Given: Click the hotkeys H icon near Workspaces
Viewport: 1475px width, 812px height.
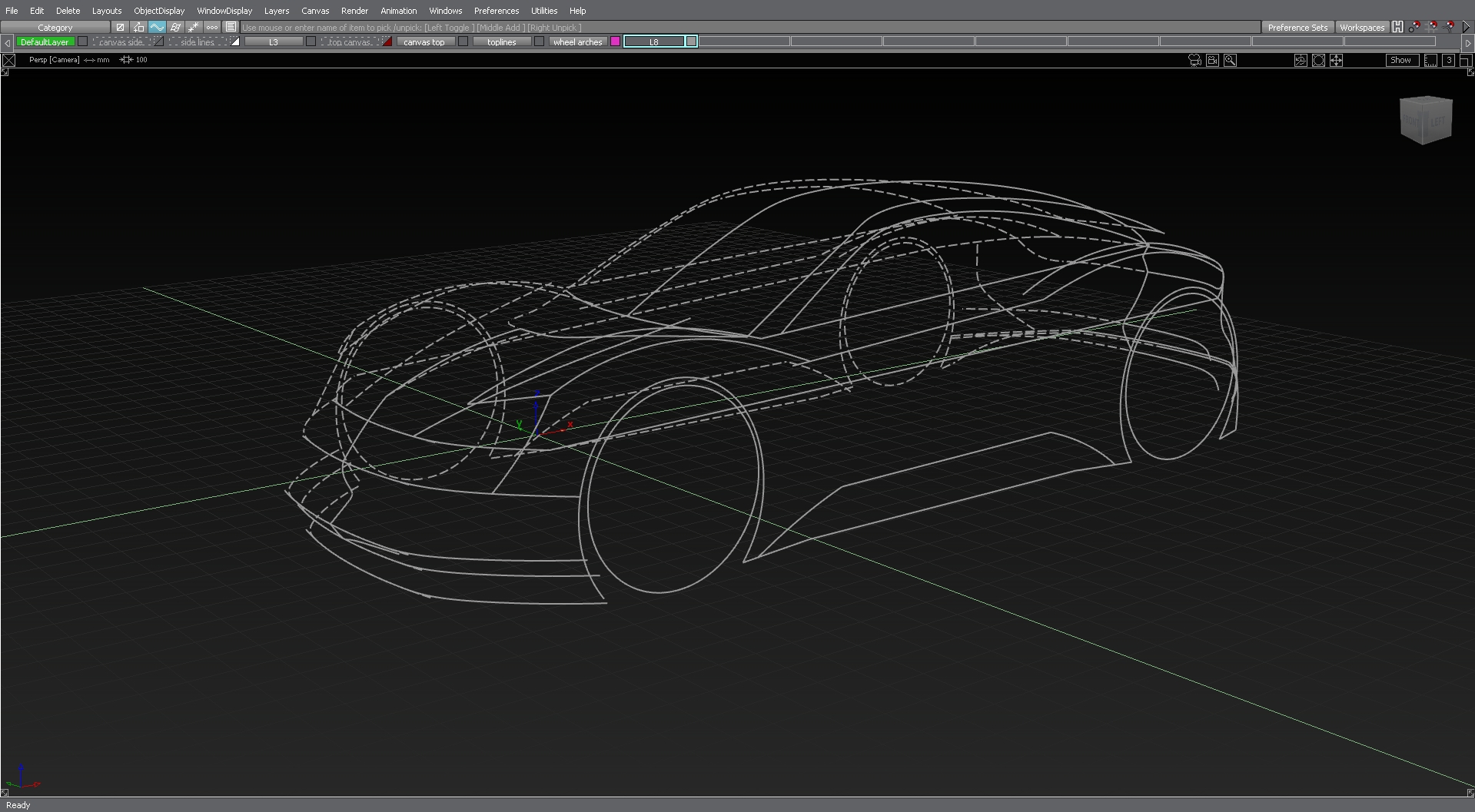Looking at the screenshot, I should (x=1397, y=27).
